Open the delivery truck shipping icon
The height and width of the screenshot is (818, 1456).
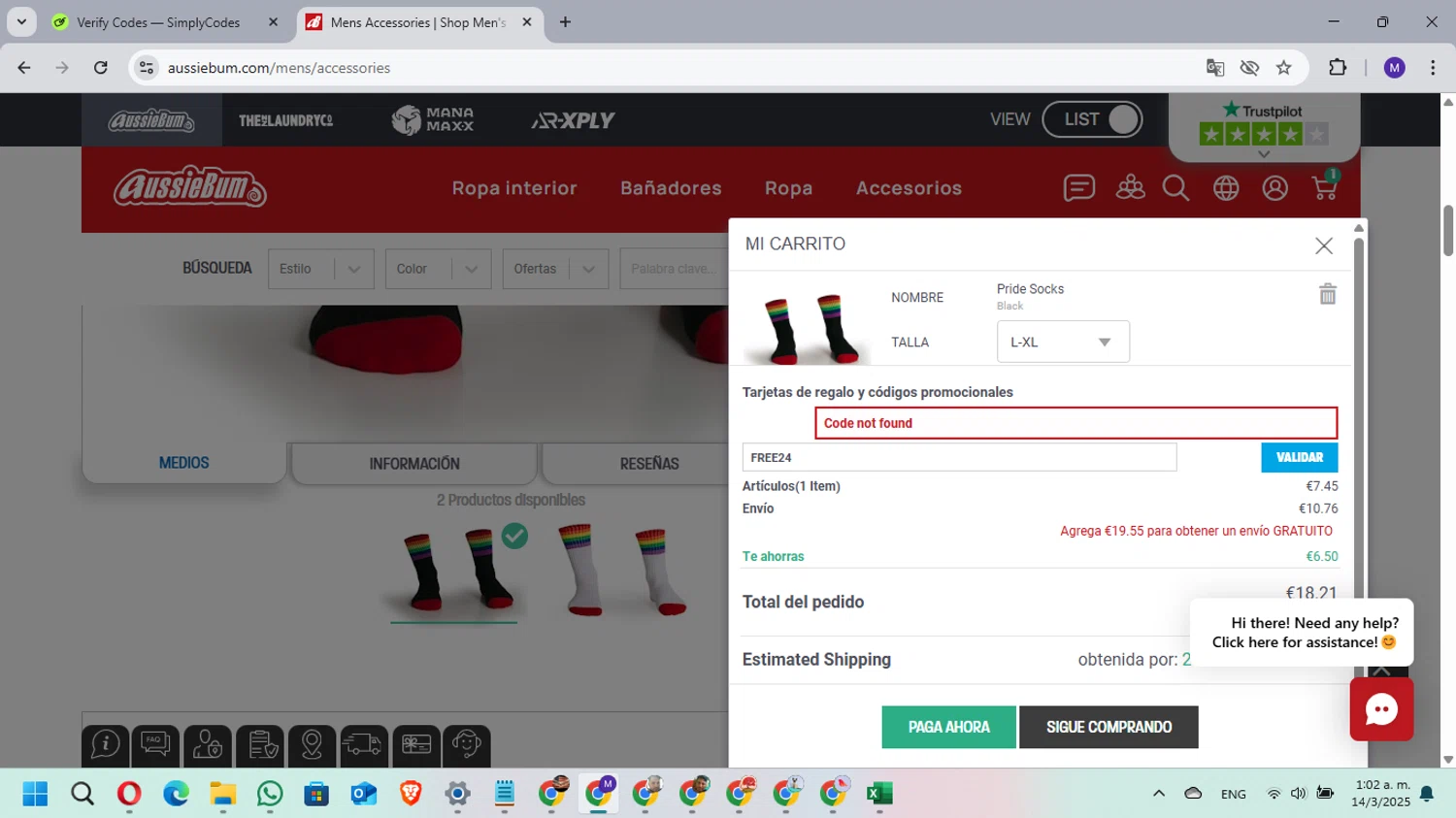[363, 745]
